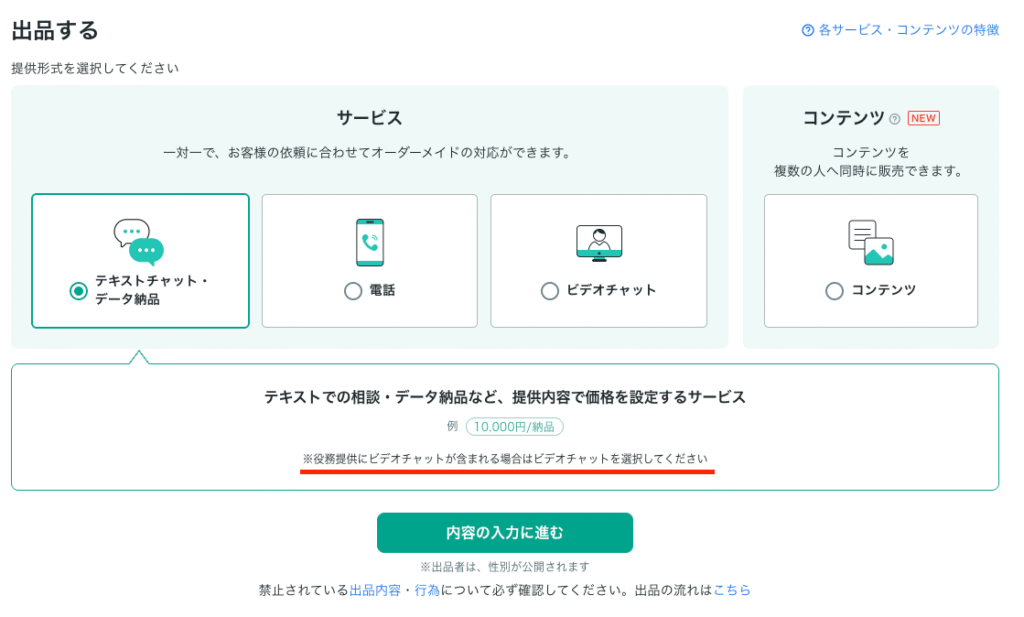Click the question mark icon before 各サービス
Image resolution: width=1024 pixels, height=617 pixels.
808,30
